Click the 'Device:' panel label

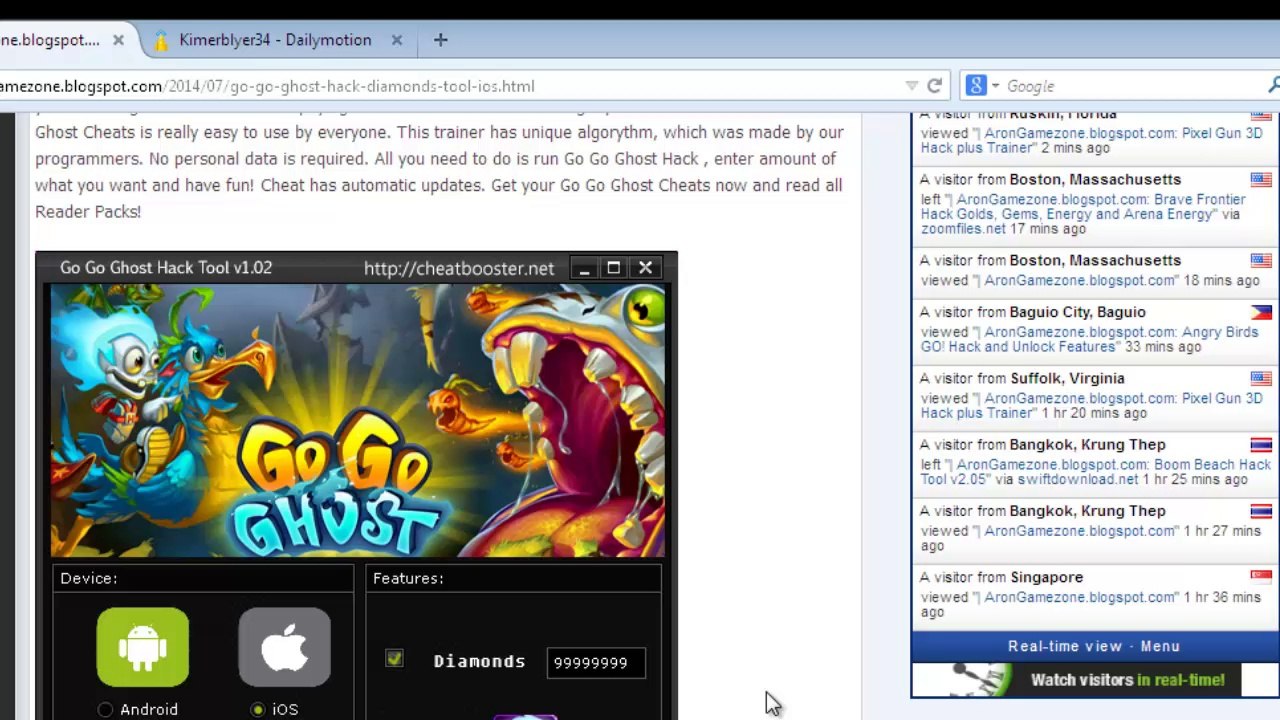[x=89, y=578]
